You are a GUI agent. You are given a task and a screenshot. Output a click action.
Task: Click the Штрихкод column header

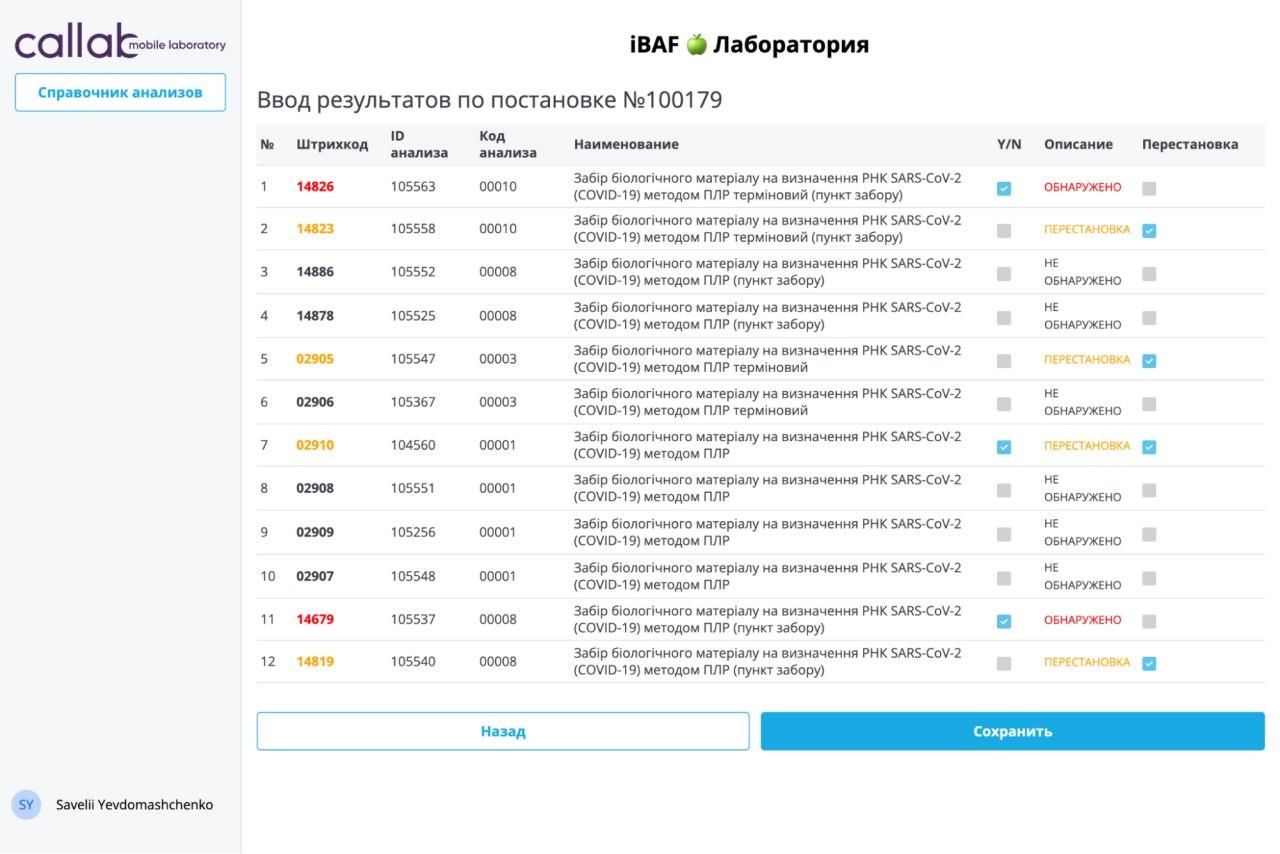coord(332,144)
